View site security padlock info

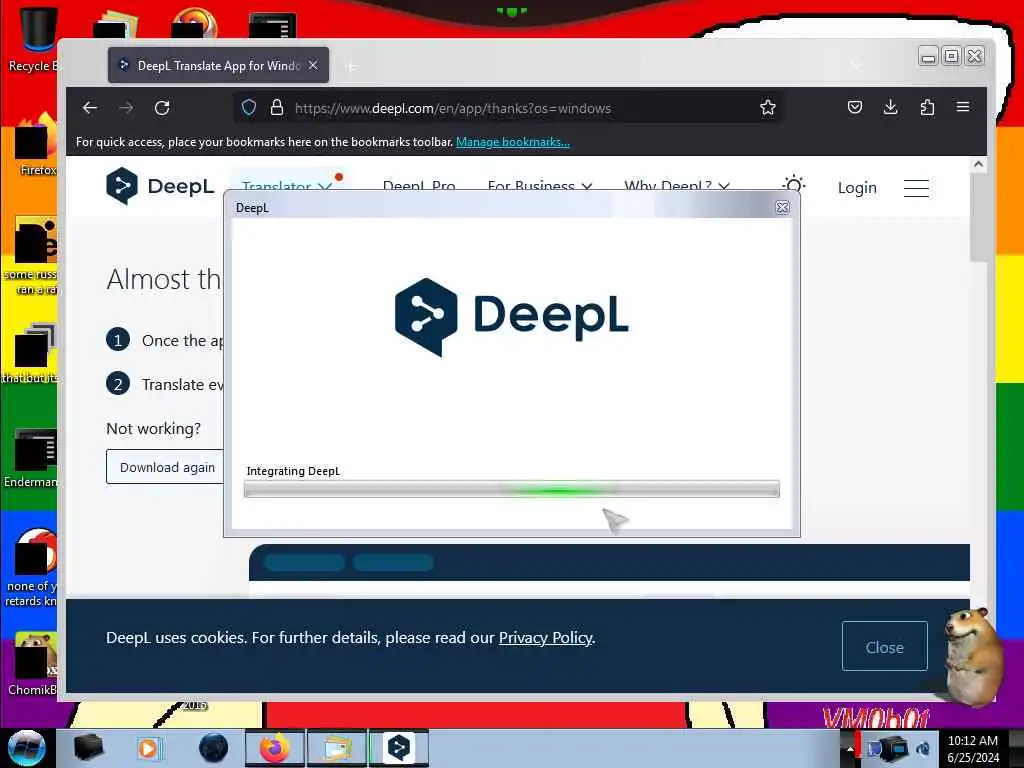(277, 108)
